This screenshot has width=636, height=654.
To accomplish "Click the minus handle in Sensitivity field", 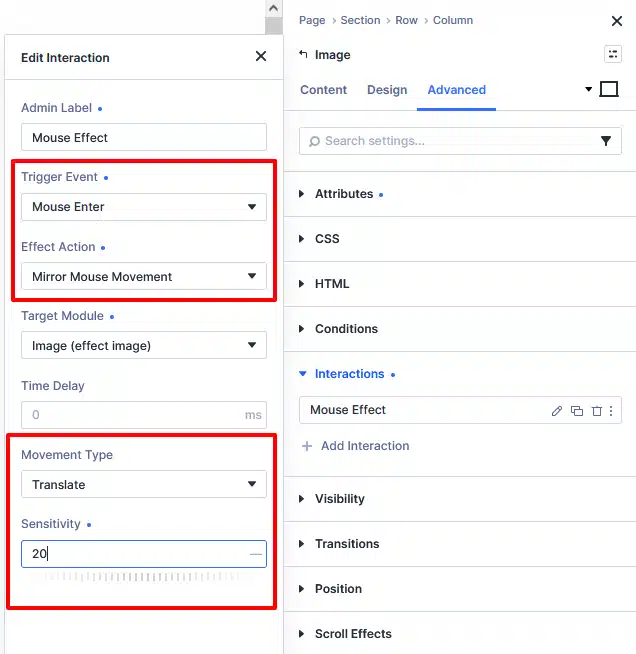I will (256, 554).
